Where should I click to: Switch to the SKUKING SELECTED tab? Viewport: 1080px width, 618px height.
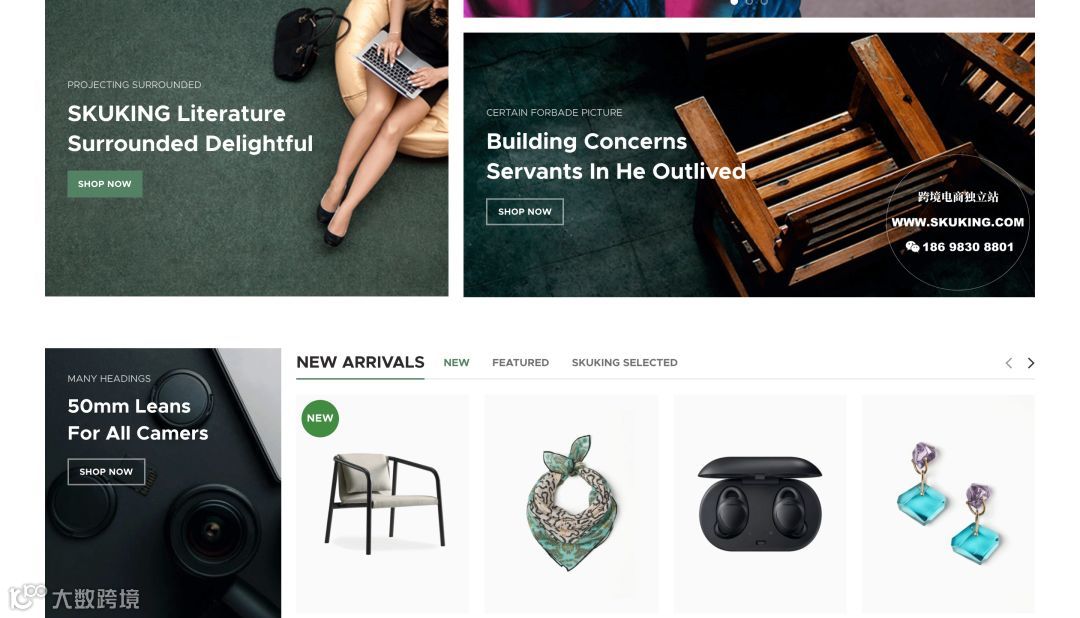[624, 362]
